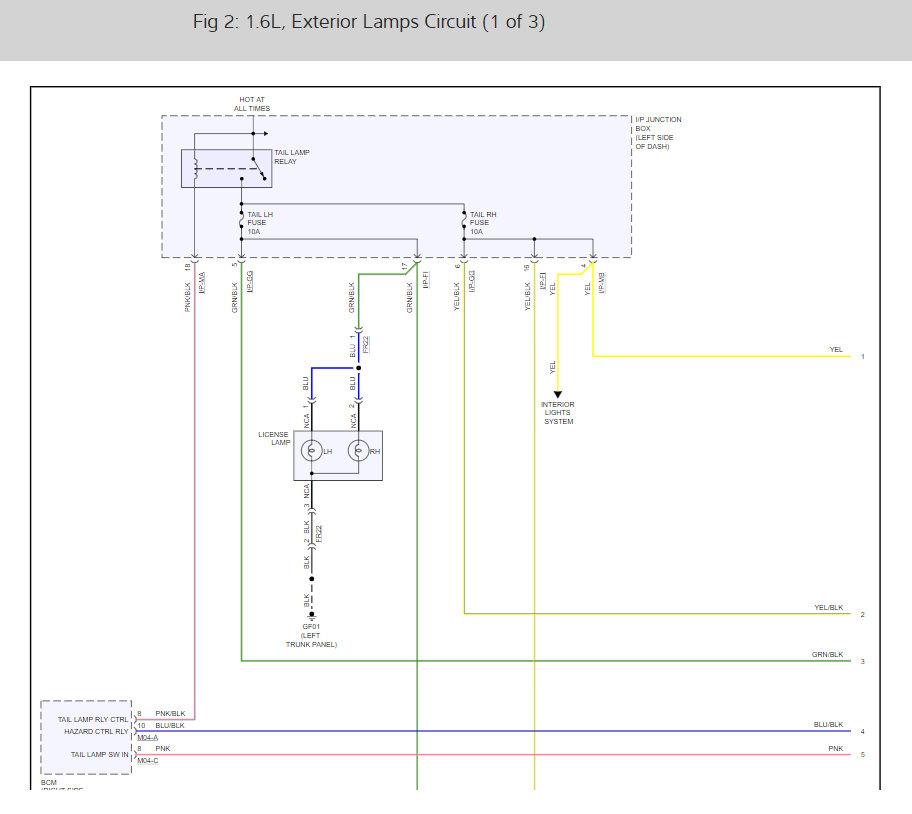
Task: Click the ground symbol above GF01
Action: tap(312, 616)
